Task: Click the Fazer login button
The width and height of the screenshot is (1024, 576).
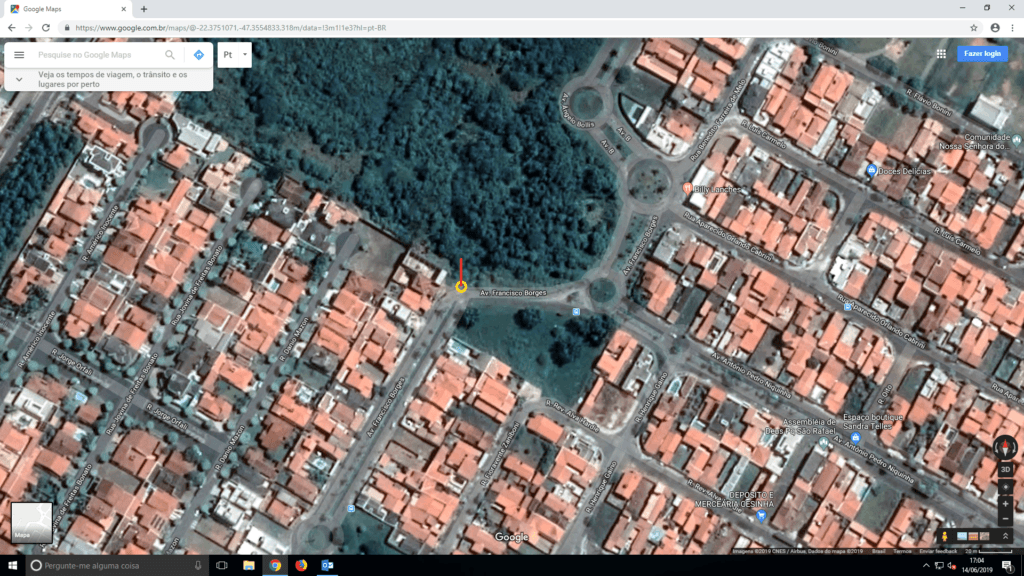Action: pos(982,54)
